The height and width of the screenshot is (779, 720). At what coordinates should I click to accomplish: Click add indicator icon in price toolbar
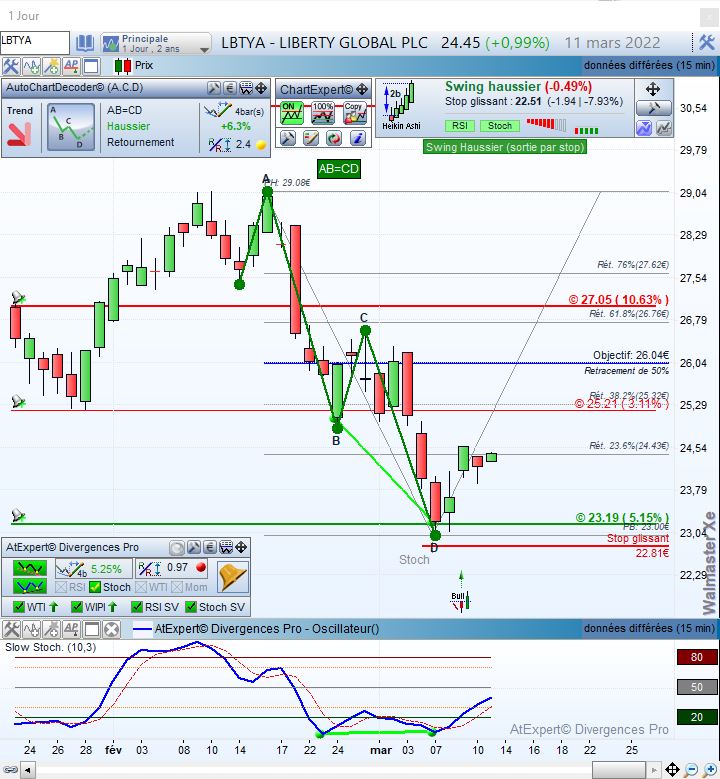(x=31, y=66)
